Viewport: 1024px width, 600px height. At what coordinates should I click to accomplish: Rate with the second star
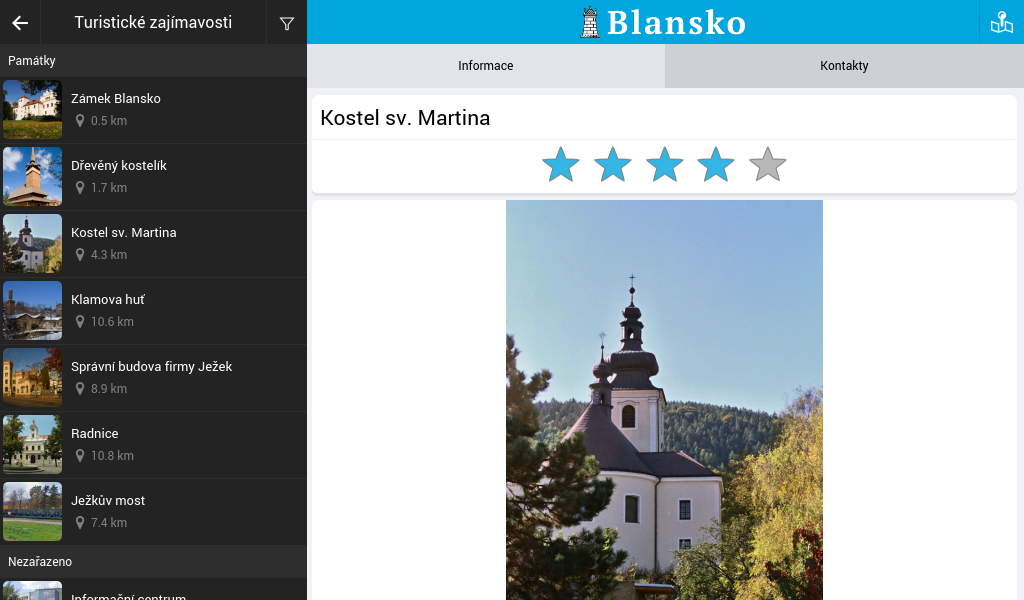613,164
